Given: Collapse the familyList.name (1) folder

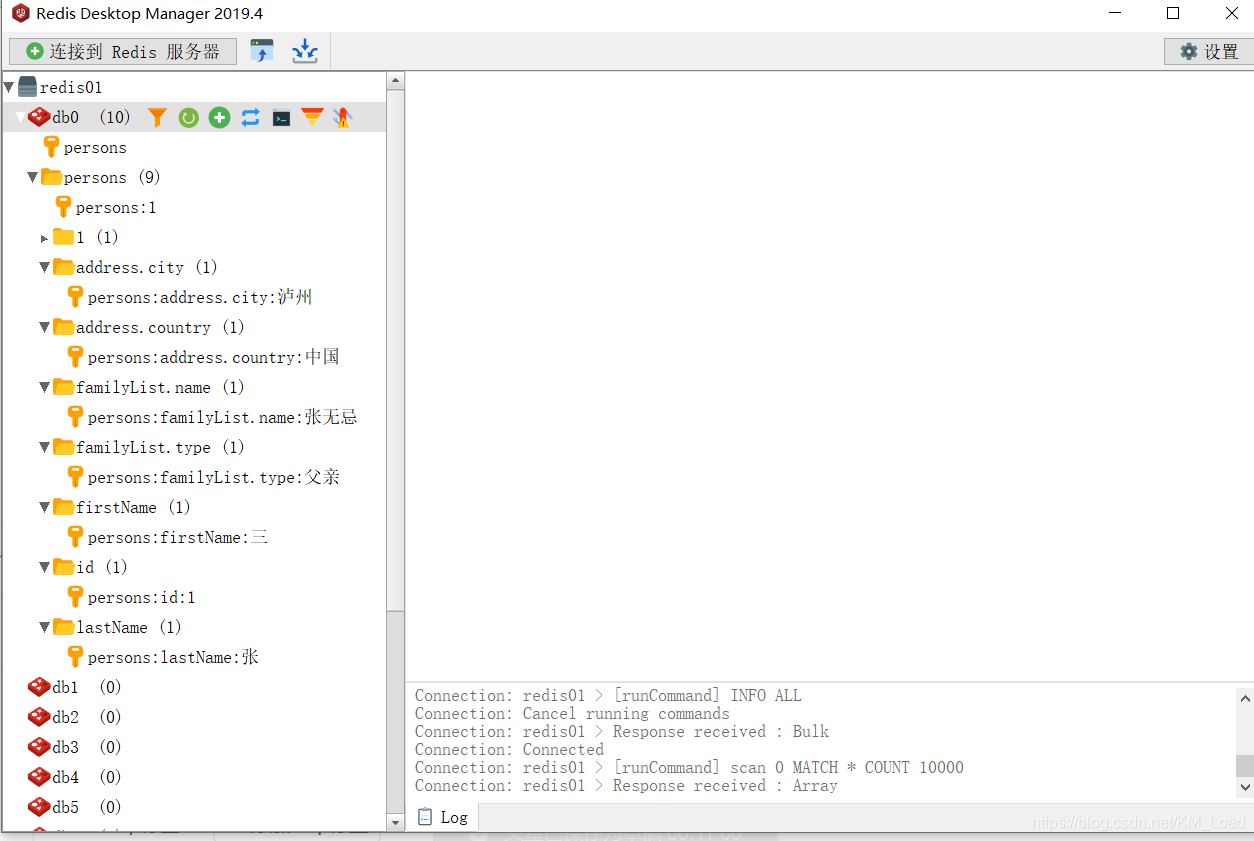Looking at the screenshot, I should 45,387.
